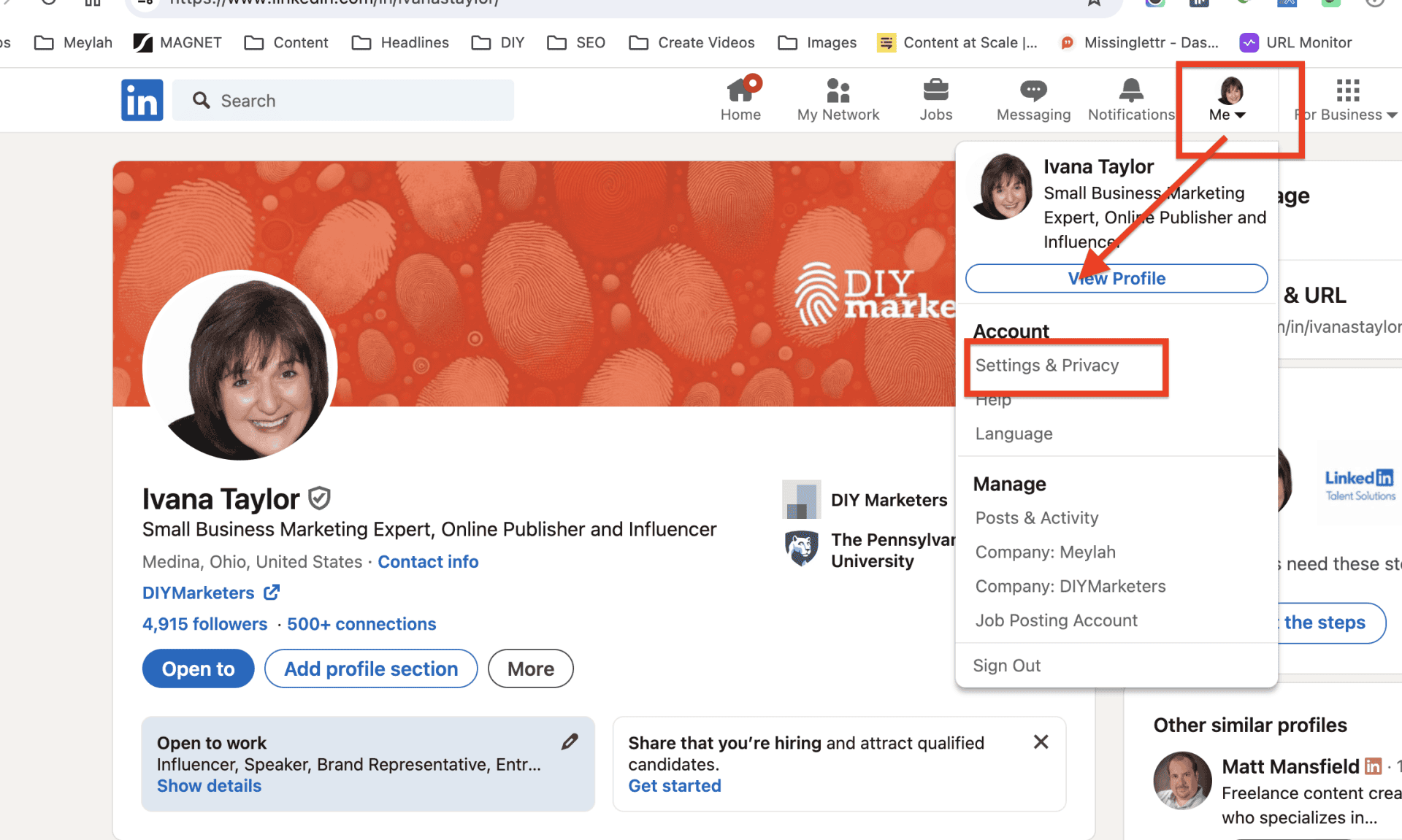Click Contact info on Ivana's profile
Image resolution: width=1402 pixels, height=840 pixels.
click(427, 561)
